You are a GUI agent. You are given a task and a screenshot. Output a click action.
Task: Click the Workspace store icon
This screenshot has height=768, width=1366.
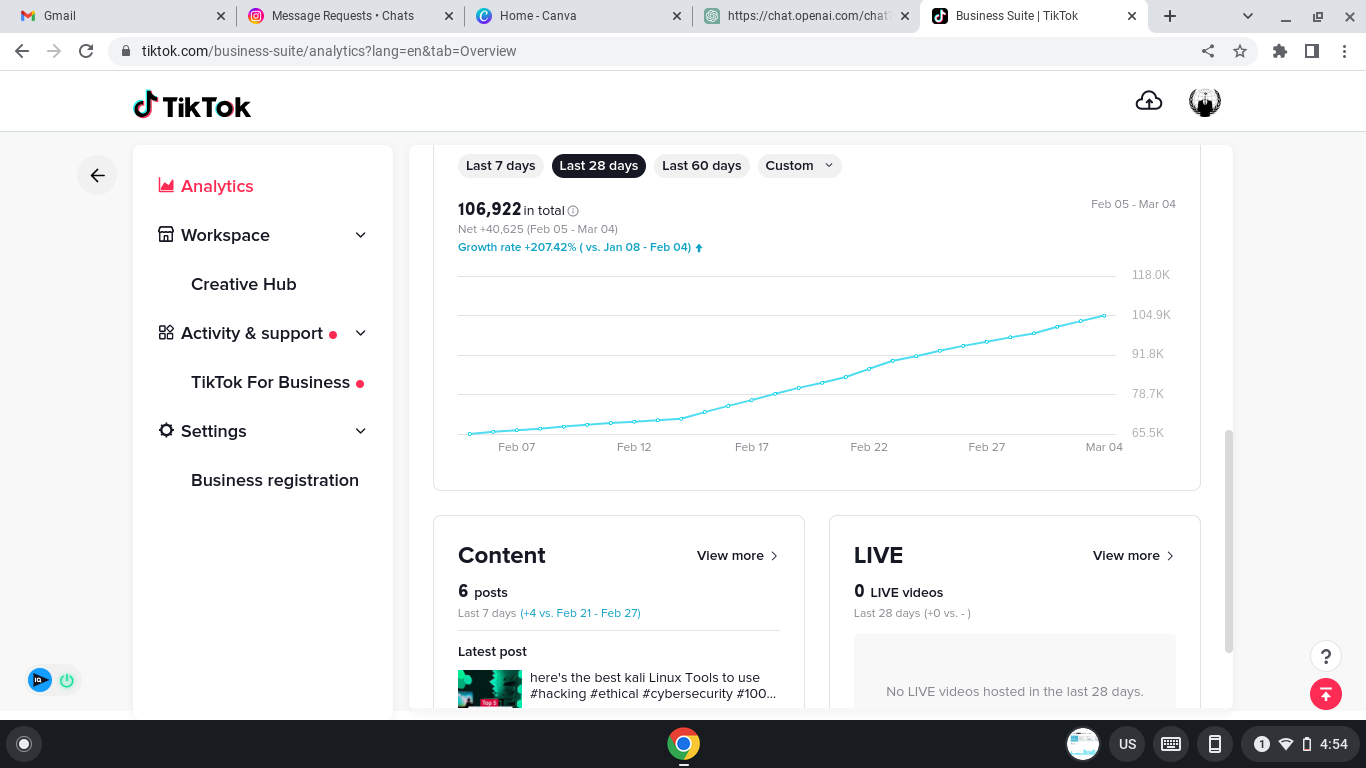coord(166,235)
